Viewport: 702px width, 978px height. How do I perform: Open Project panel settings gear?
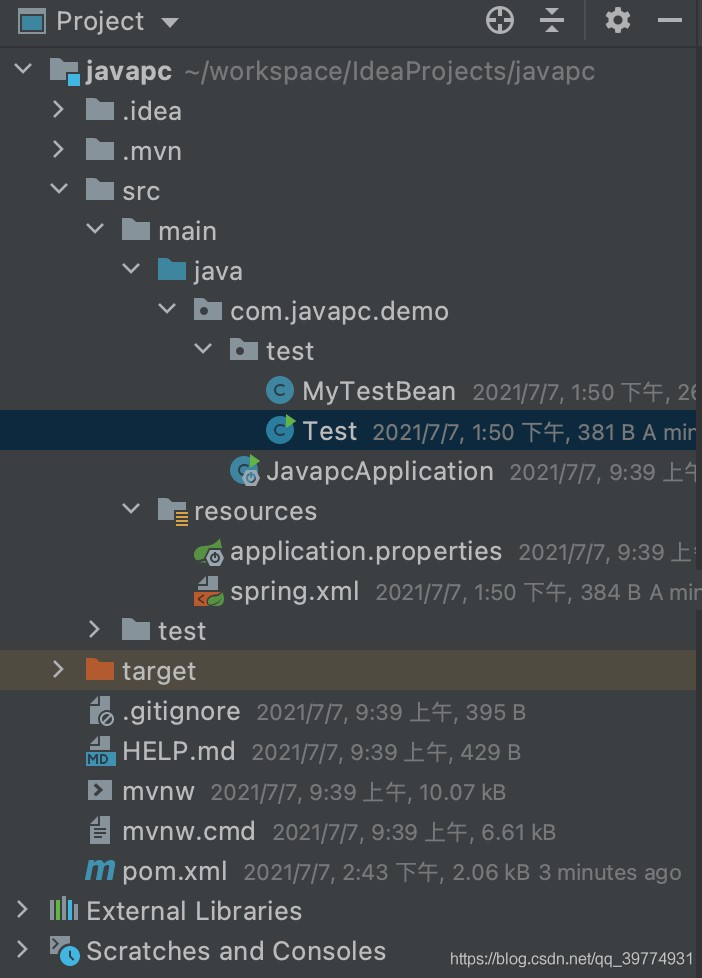point(617,20)
